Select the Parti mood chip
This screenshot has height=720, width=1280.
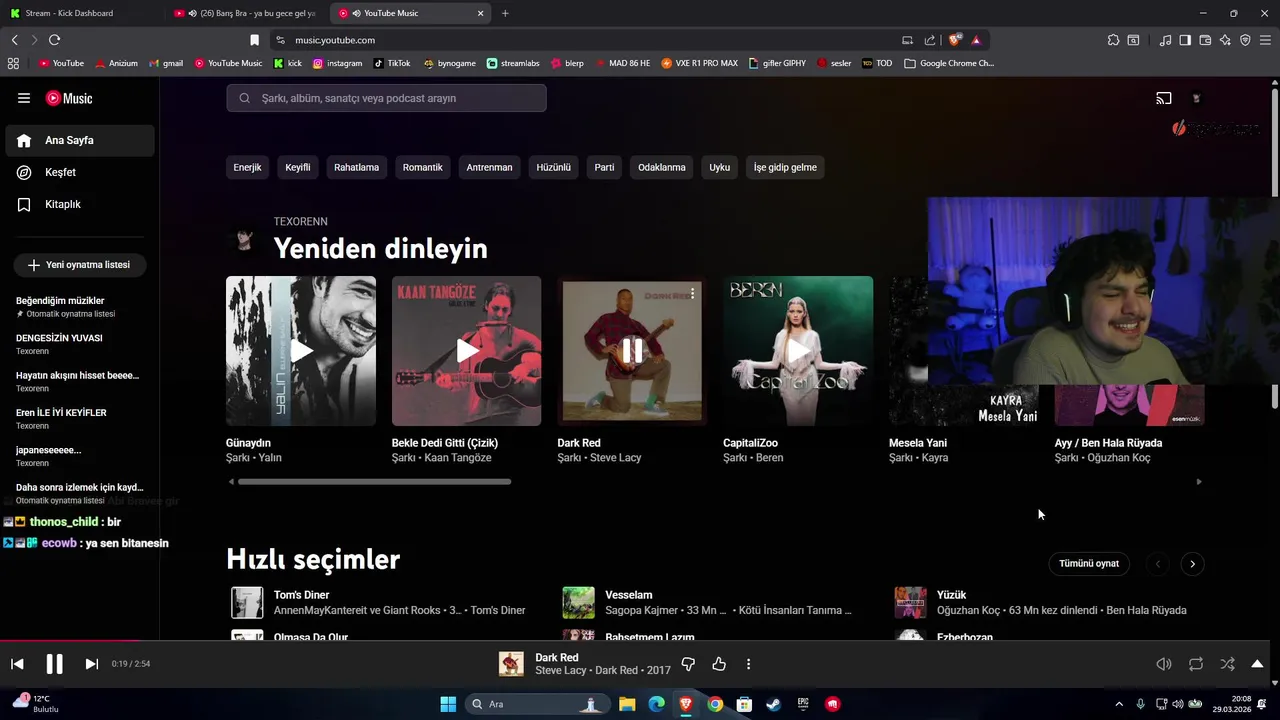click(x=604, y=167)
